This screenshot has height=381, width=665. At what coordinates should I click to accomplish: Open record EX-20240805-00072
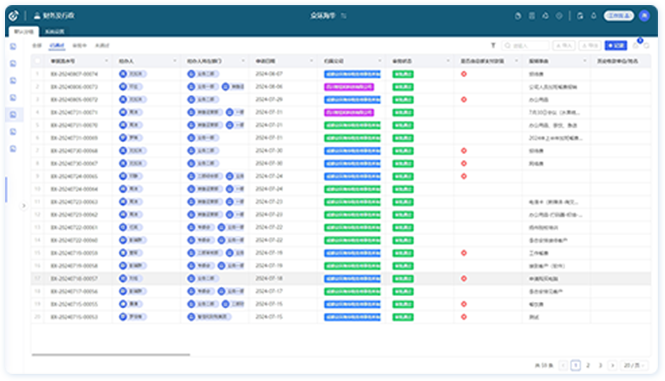pyautogui.click(x=74, y=99)
